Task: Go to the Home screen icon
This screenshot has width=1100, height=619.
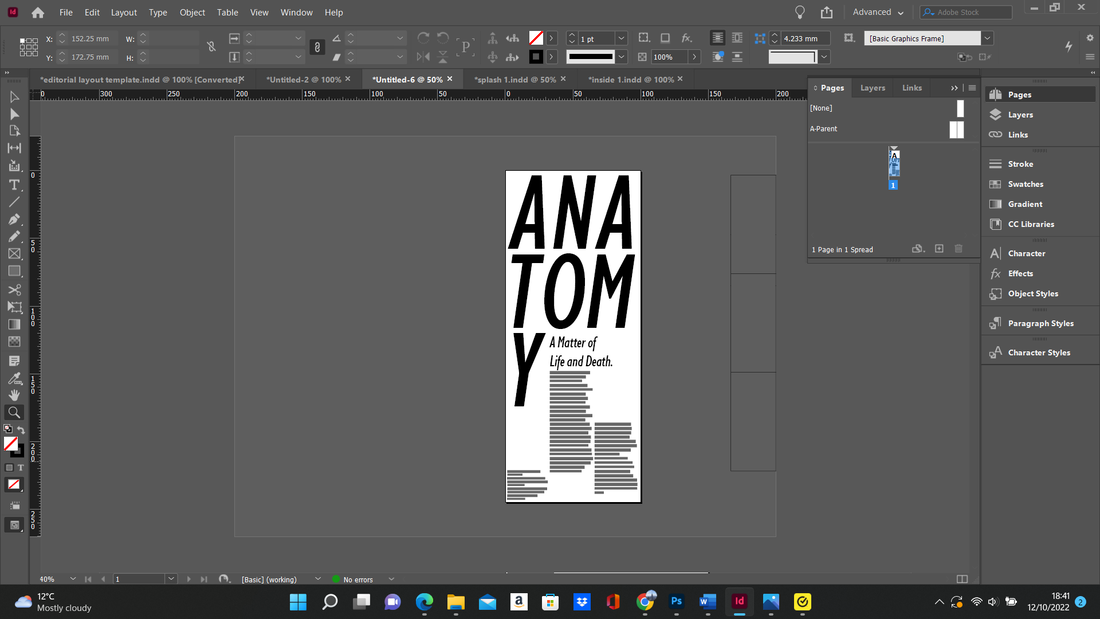Action: pyautogui.click(x=38, y=13)
